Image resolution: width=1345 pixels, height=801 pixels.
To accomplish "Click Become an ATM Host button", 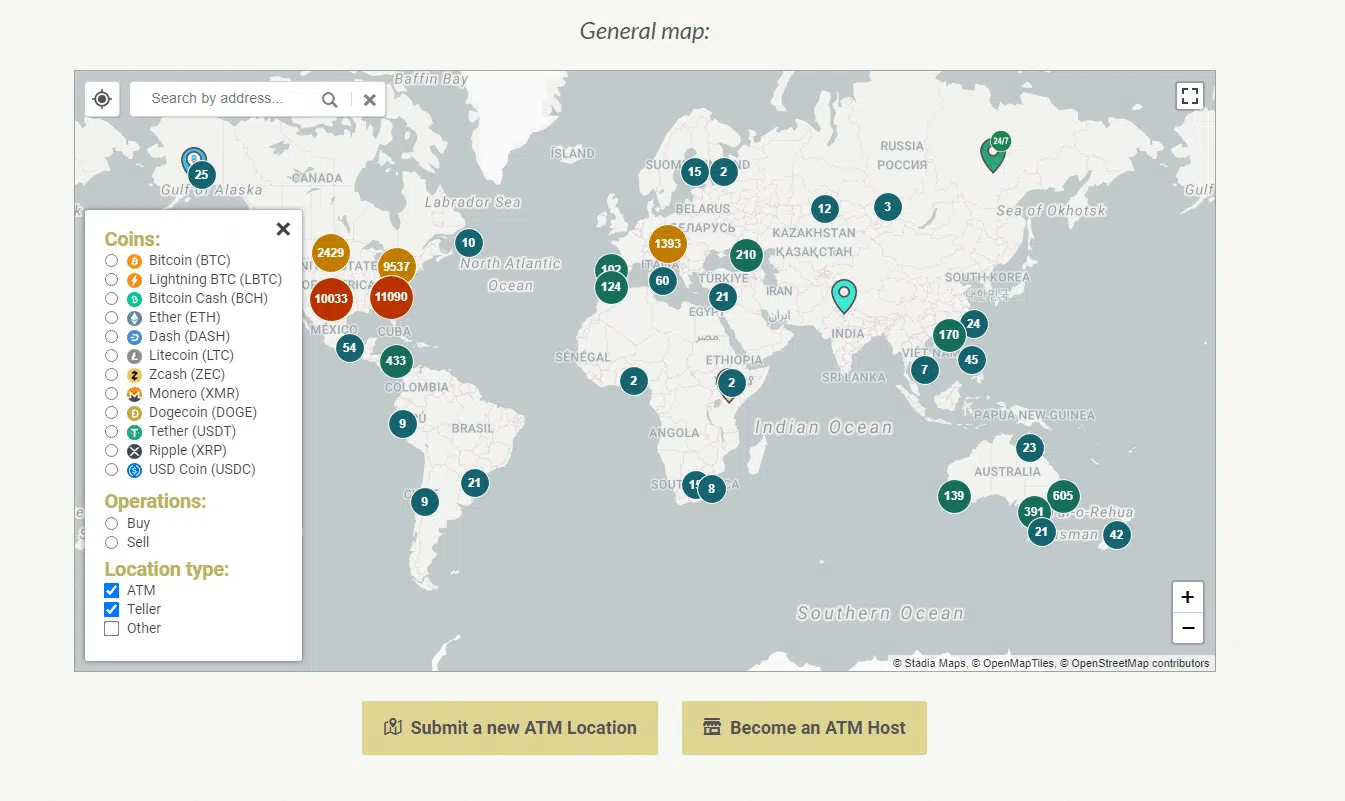I will [804, 728].
